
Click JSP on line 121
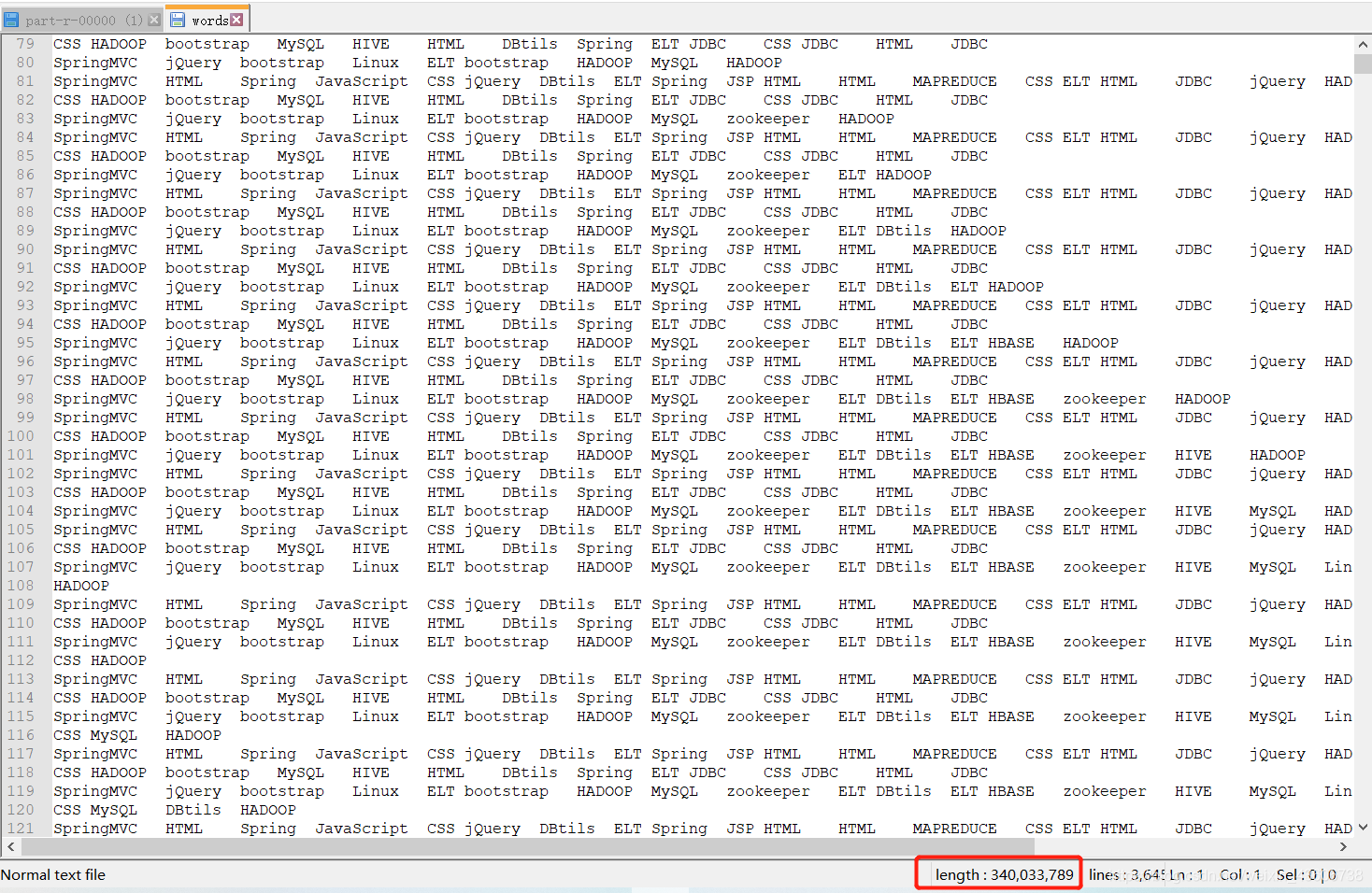coord(740,829)
